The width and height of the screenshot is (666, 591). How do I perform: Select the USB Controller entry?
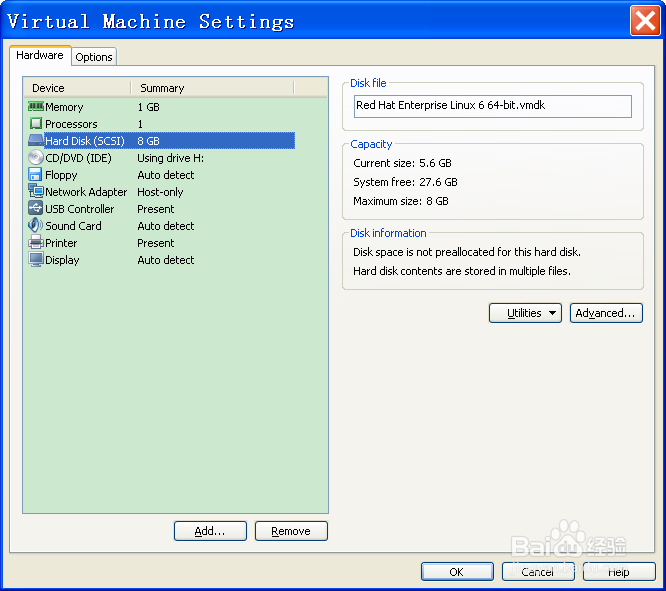[80, 209]
